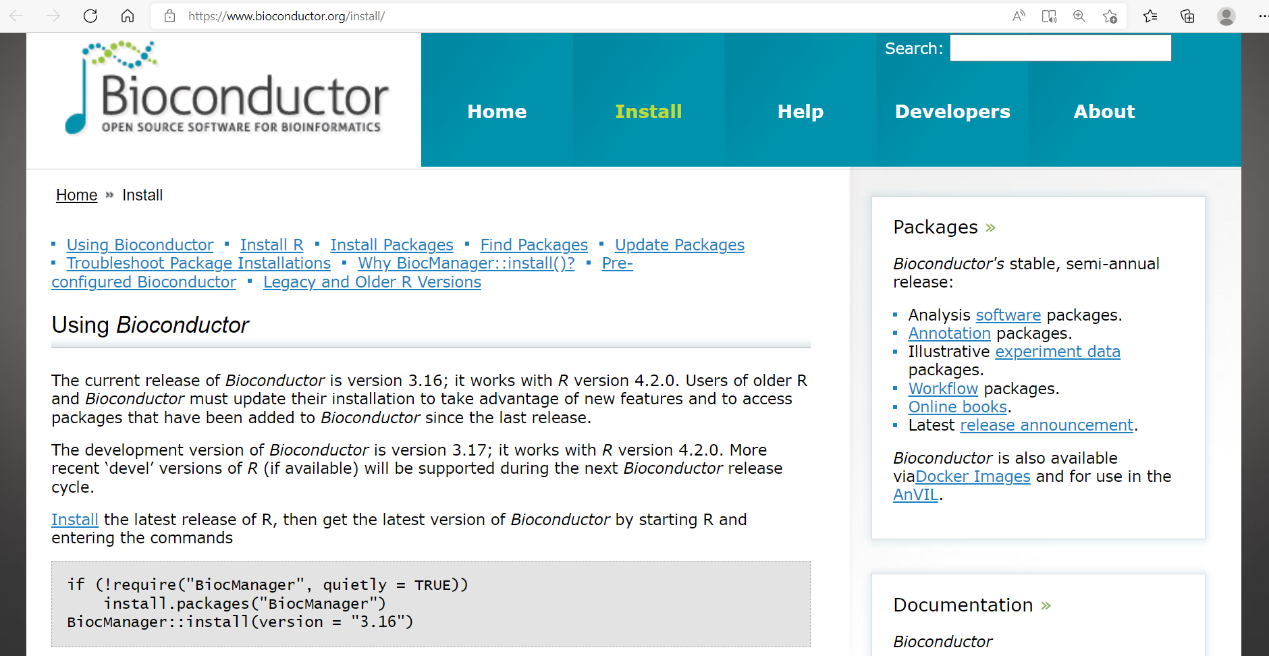Open Pre-configured Bioconductor link
The width and height of the screenshot is (1269, 656).
tap(144, 282)
